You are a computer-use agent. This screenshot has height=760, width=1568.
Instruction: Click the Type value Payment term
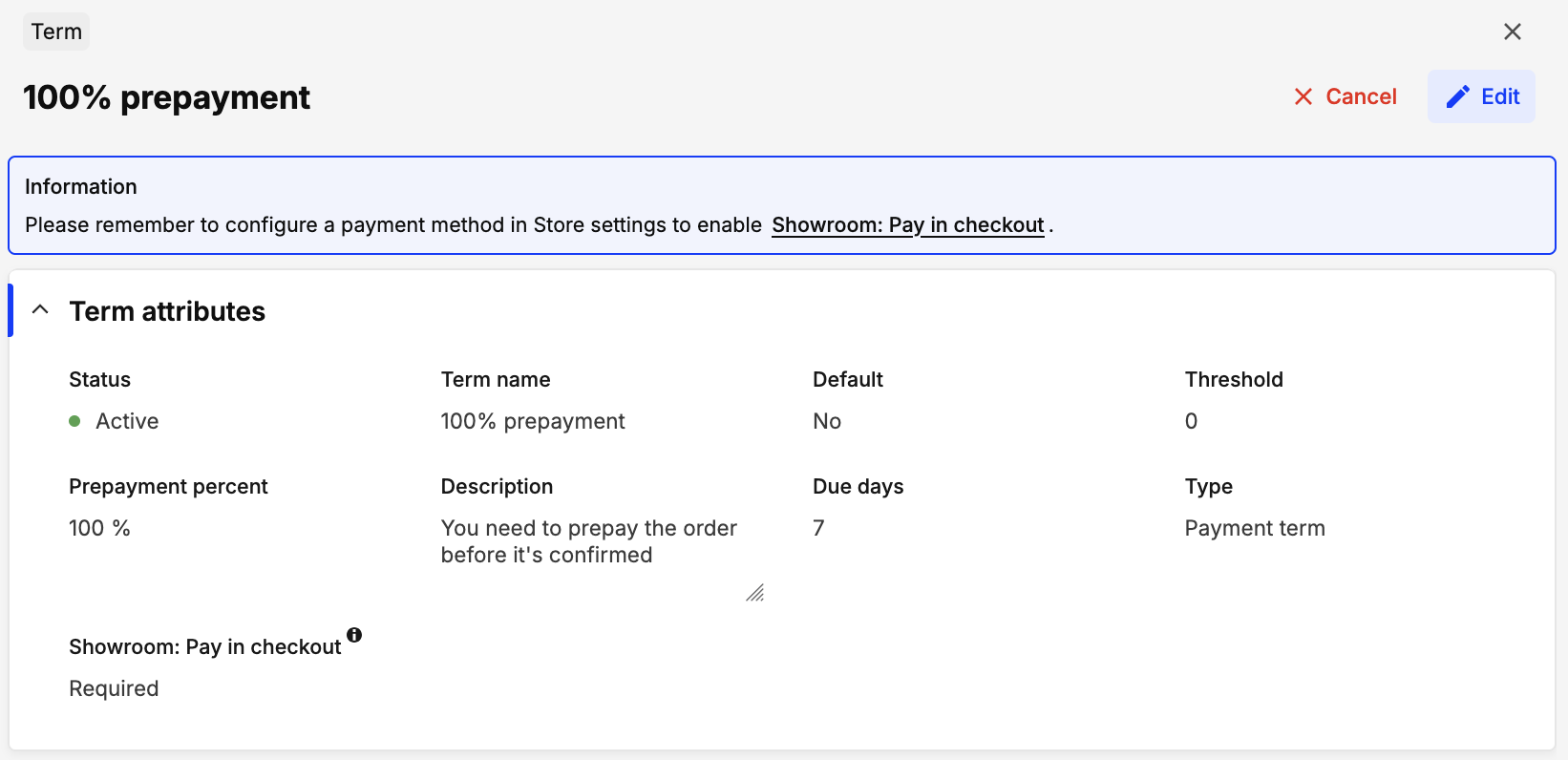pyautogui.click(x=1254, y=528)
